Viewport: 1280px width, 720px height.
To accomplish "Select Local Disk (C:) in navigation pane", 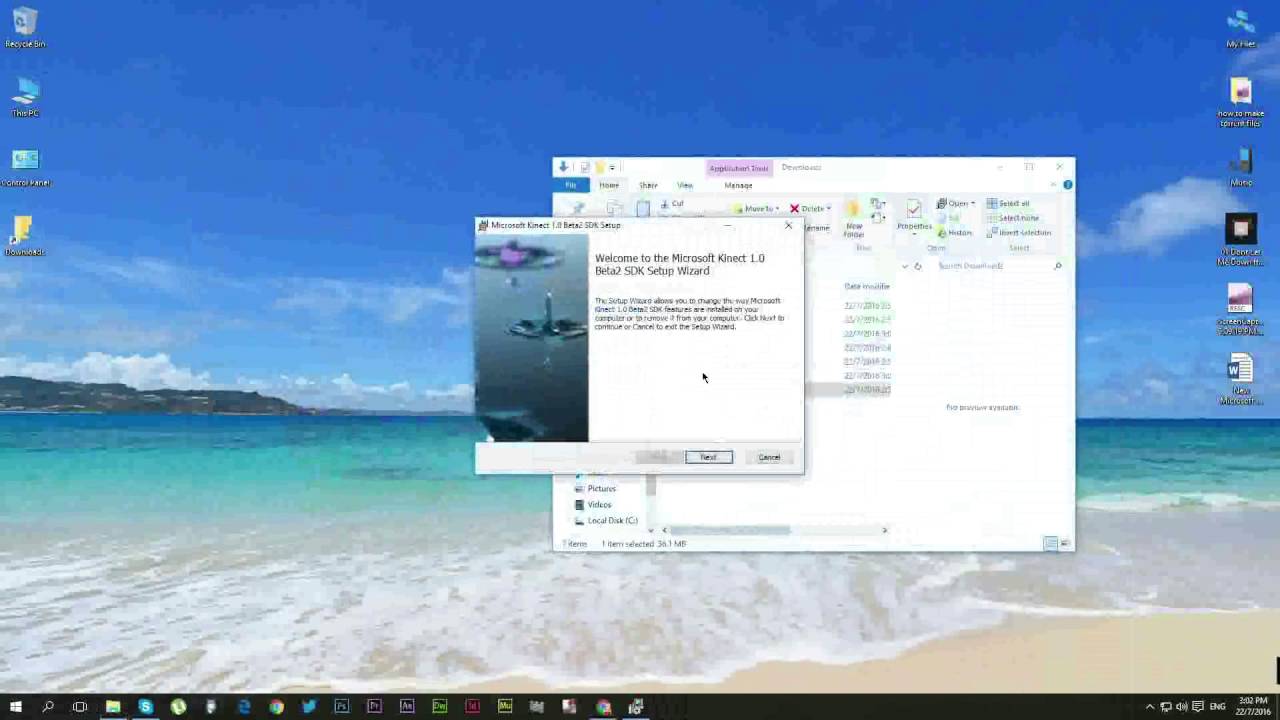I will 606,520.
